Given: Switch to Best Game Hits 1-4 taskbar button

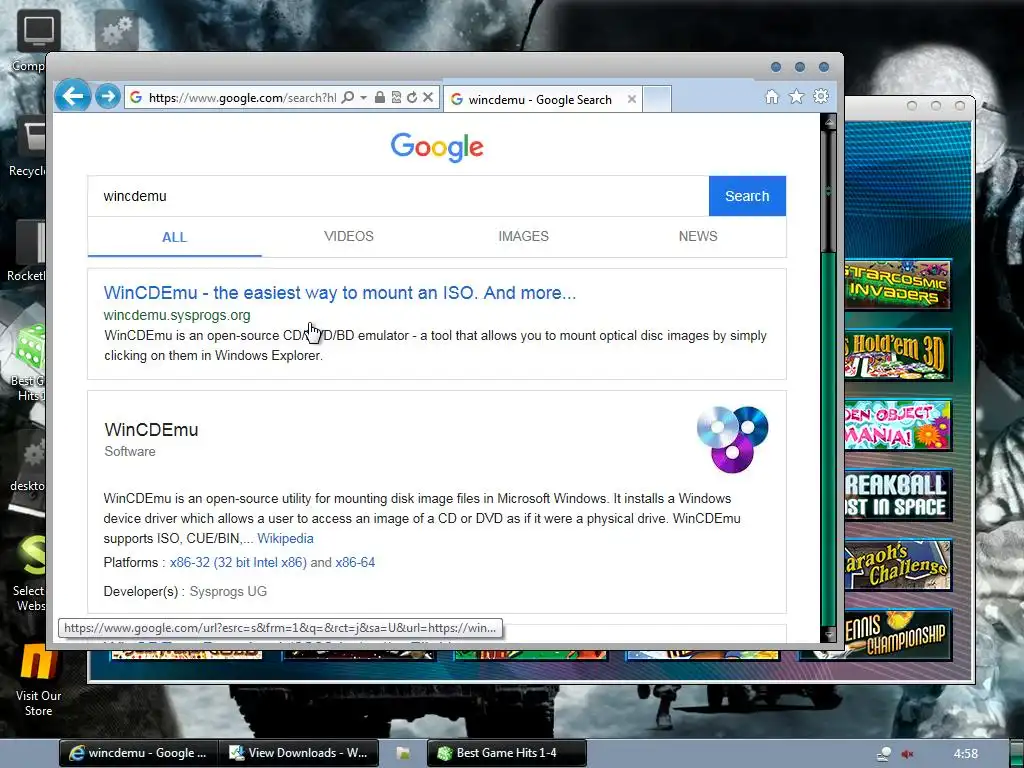Looking at the screenshot, I should point(507,753).
